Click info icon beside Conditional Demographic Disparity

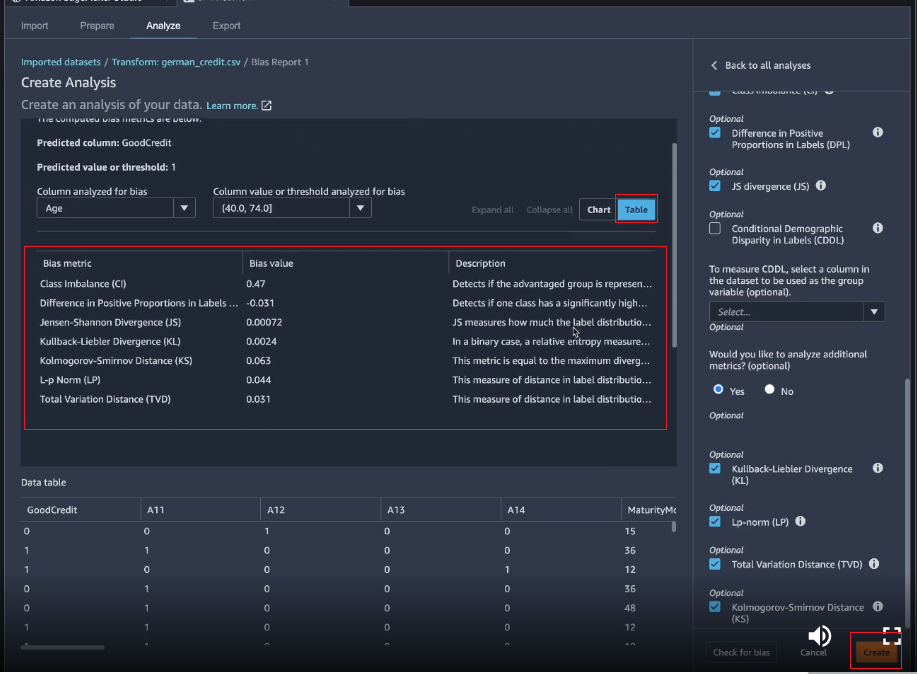pos(877,228)
